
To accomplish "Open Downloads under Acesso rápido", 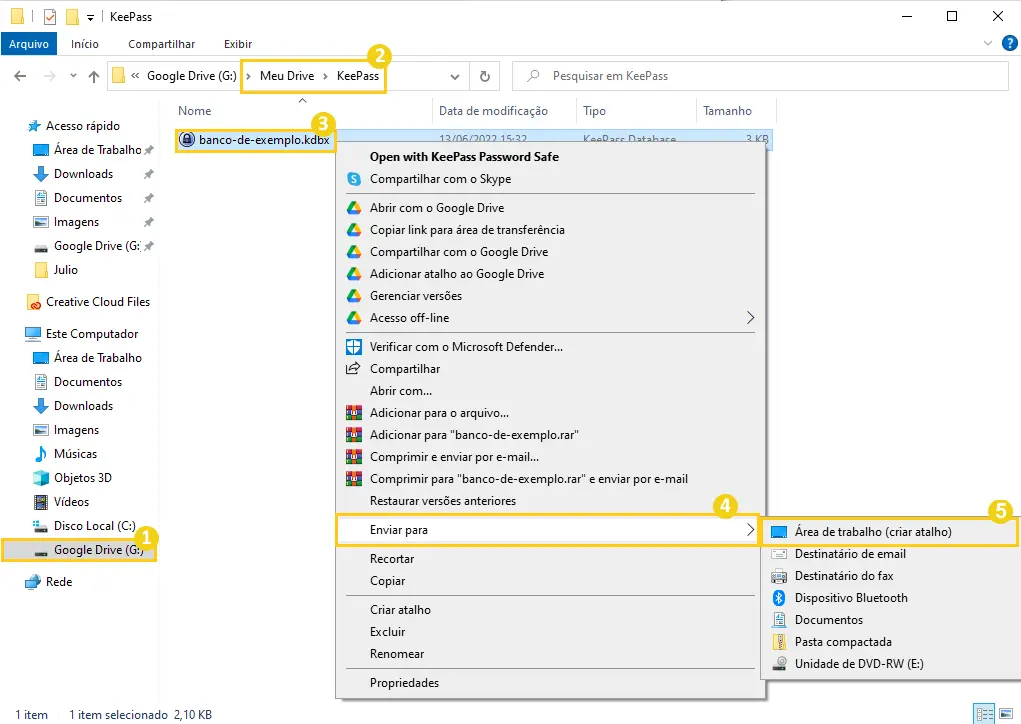I will pos(83,174).
